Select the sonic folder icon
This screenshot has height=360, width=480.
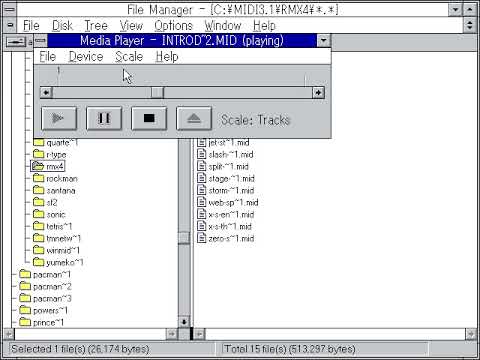click(39, 214)
